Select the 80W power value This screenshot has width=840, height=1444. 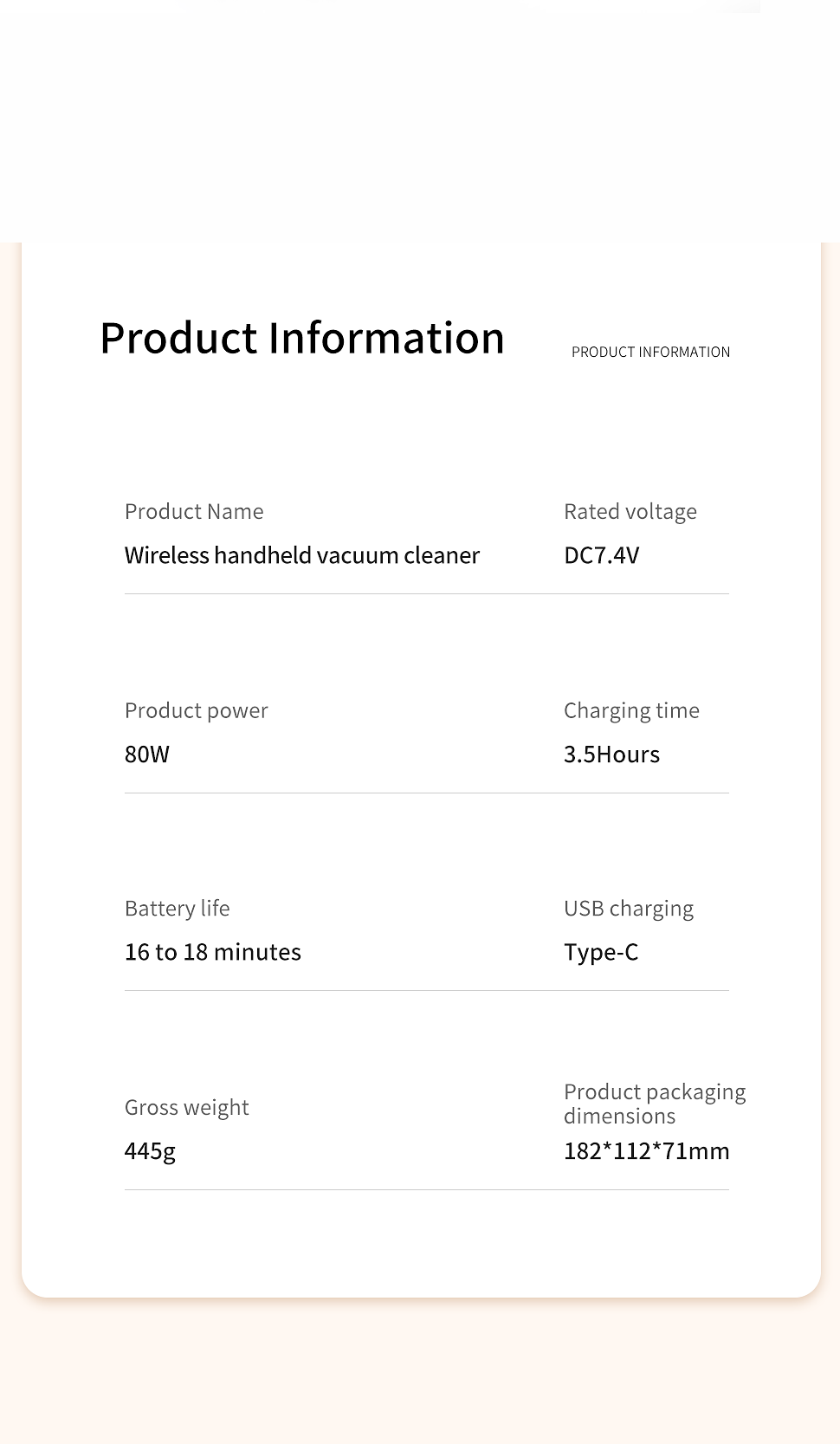tap(147, 754)
